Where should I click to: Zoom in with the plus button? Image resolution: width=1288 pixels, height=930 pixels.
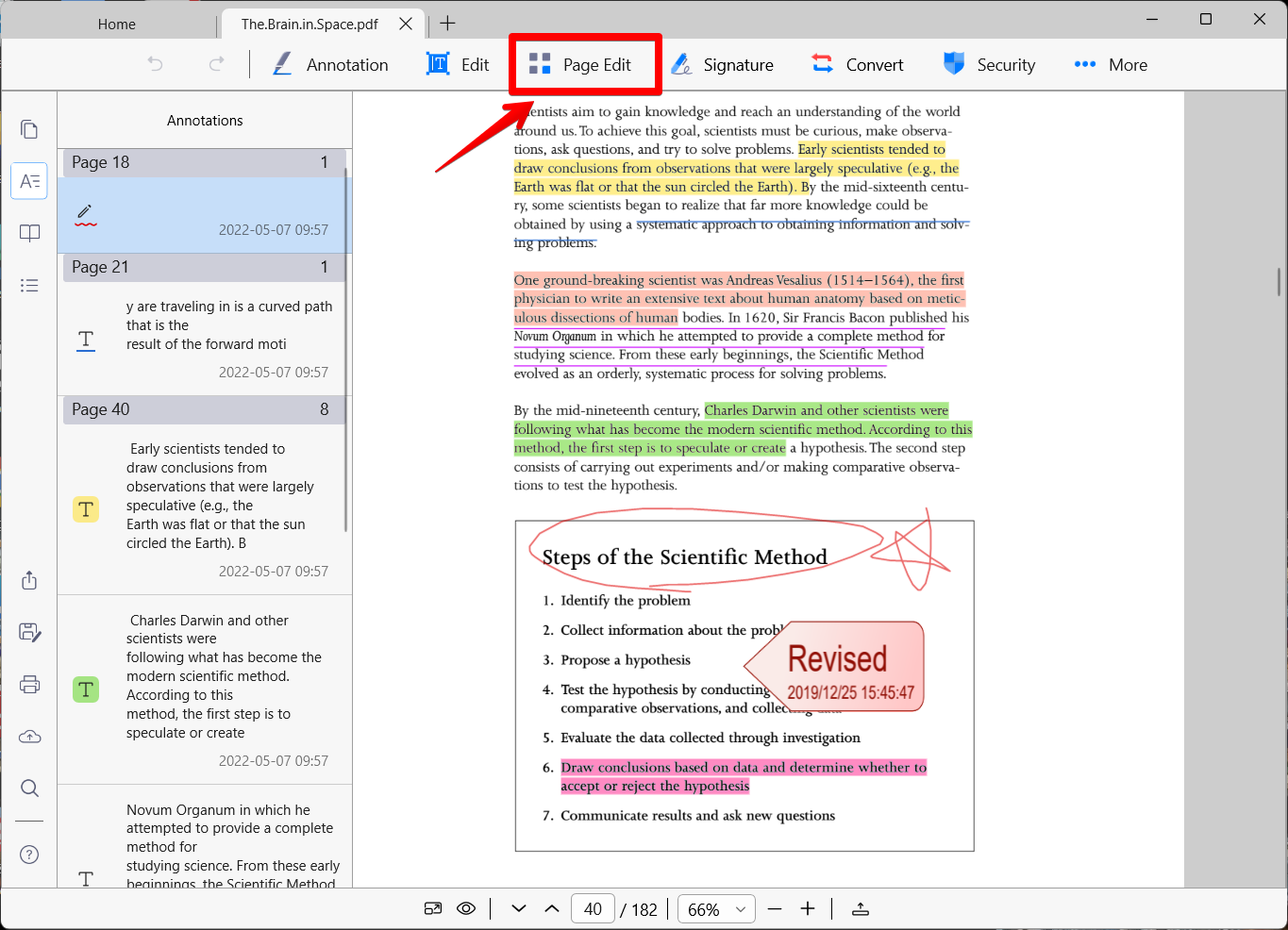[808, 909]
